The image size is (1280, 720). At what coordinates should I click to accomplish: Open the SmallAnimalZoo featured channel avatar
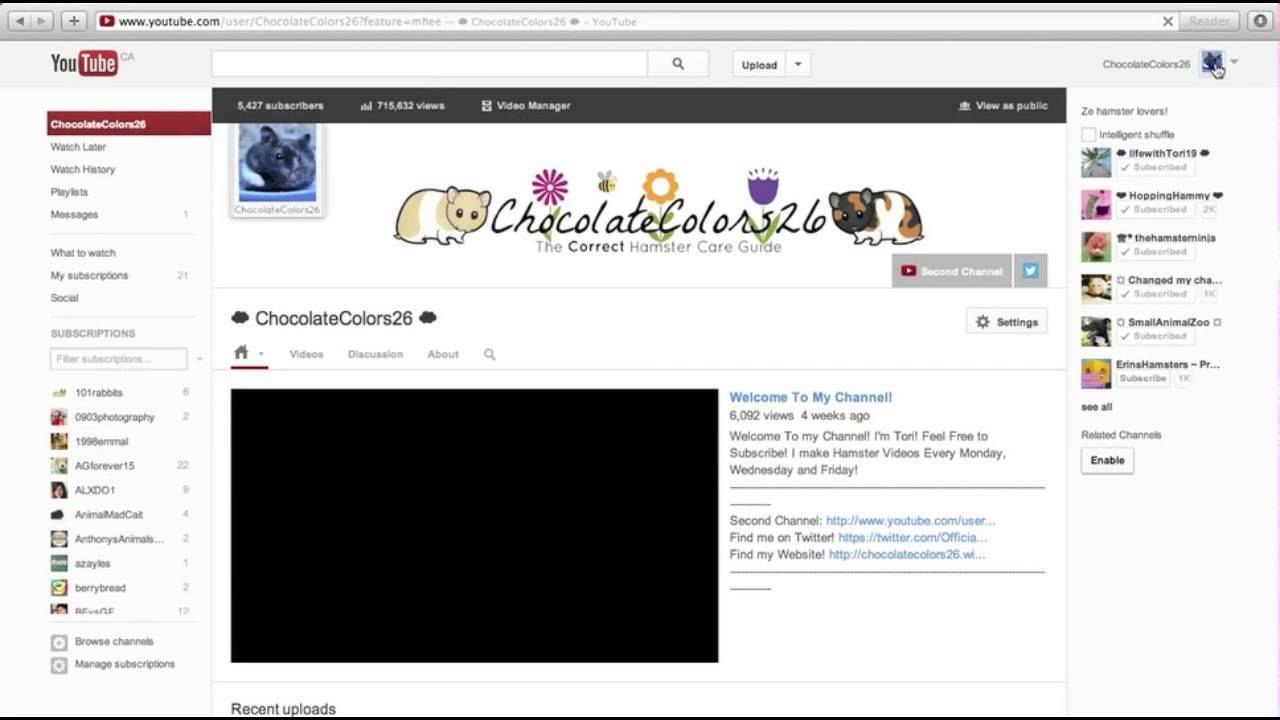[1096, 331]
